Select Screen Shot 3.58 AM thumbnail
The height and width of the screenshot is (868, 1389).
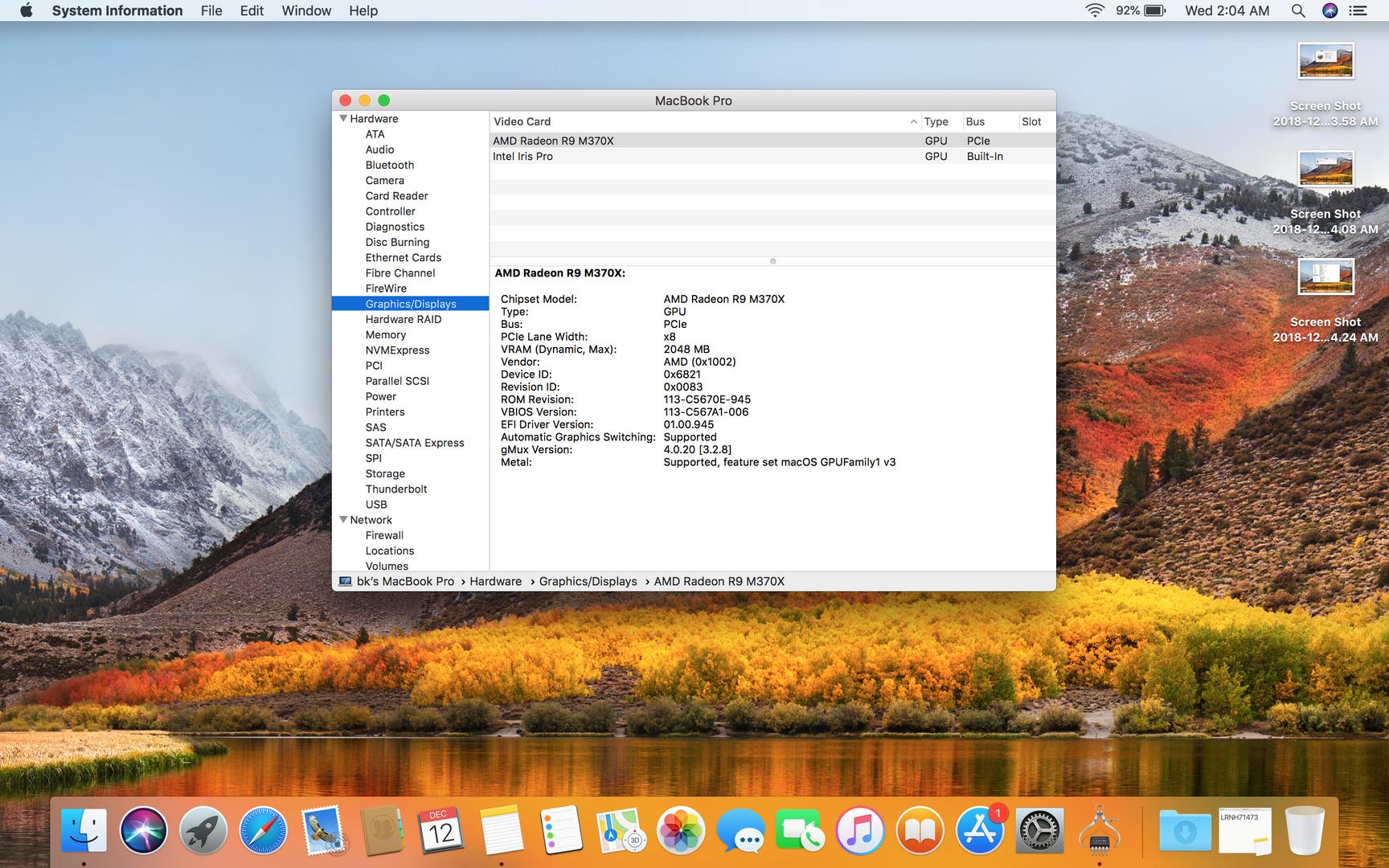pyautogui.click(x=1325, y=61)
